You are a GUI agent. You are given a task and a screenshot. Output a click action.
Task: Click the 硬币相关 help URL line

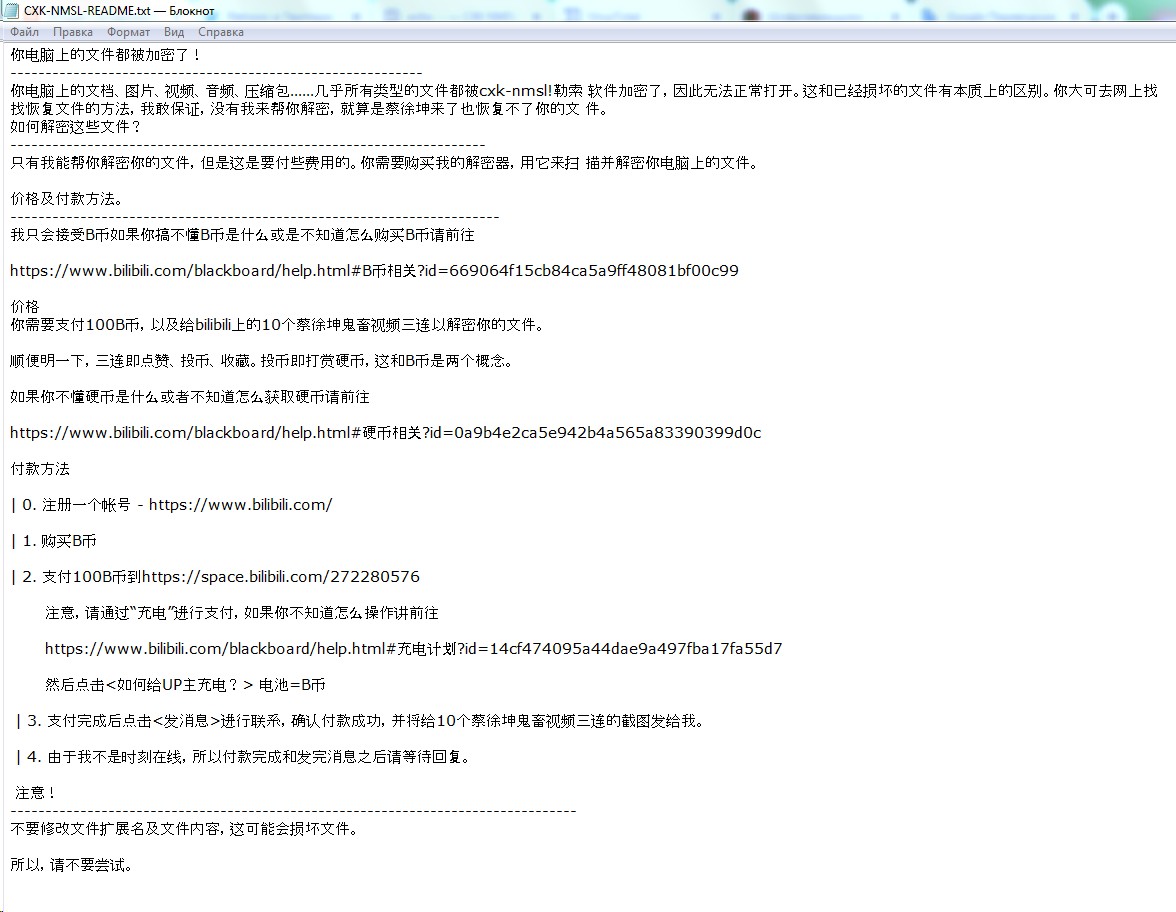click(386, 433)
